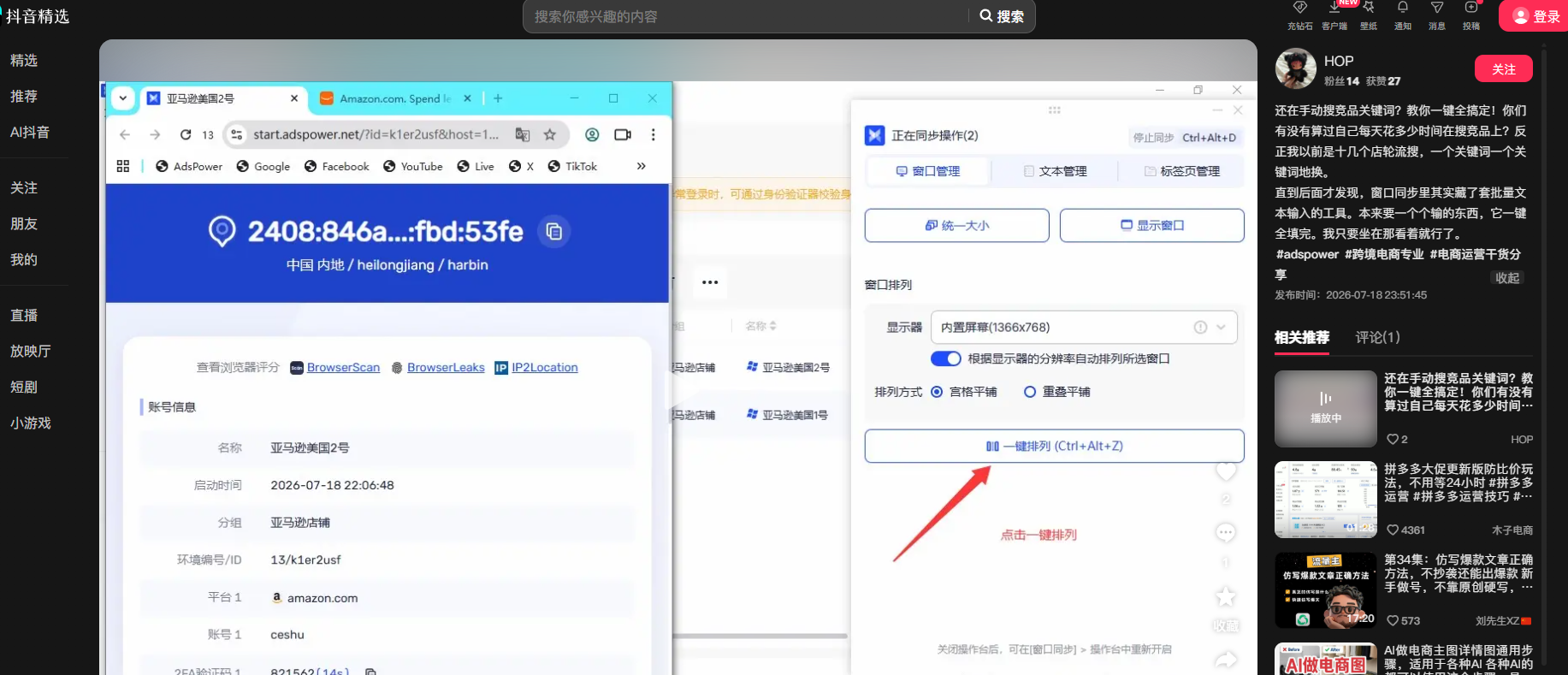
Task: Click the 统一大小 button
Action: coord(957,225)
